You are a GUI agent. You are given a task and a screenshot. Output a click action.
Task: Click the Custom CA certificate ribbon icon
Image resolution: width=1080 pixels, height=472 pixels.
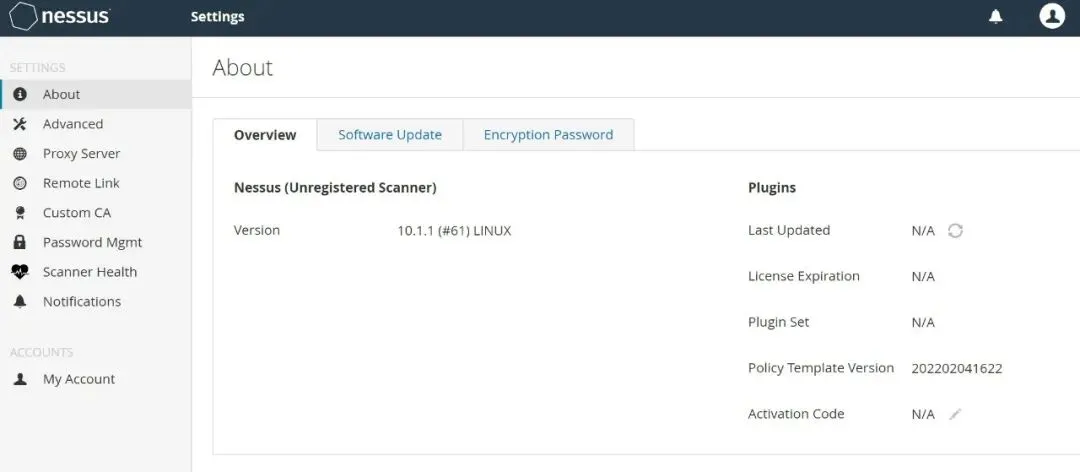[x=20, y=213]
